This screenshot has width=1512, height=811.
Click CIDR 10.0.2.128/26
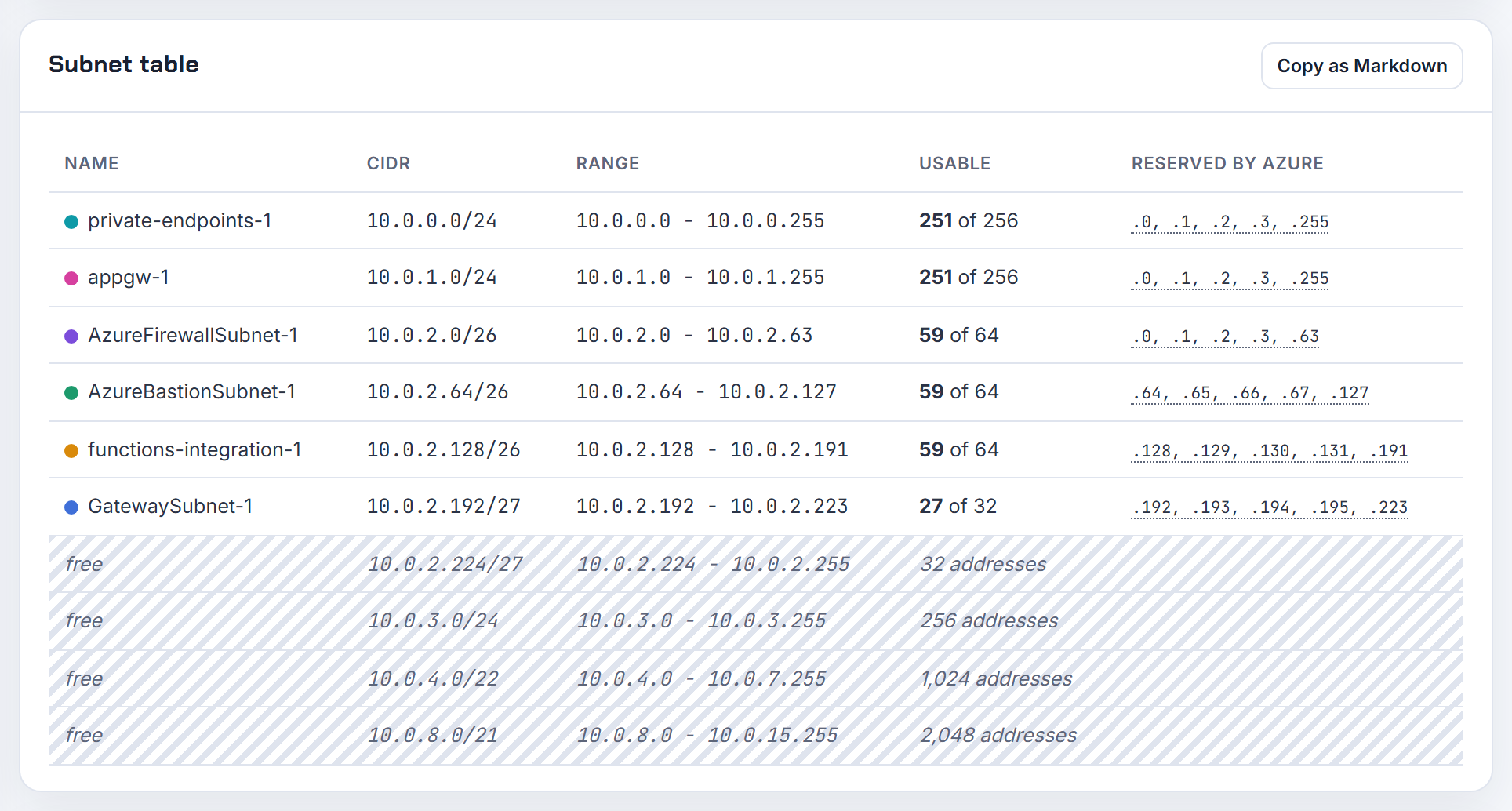pyautogui.click(x=444, y=450)
